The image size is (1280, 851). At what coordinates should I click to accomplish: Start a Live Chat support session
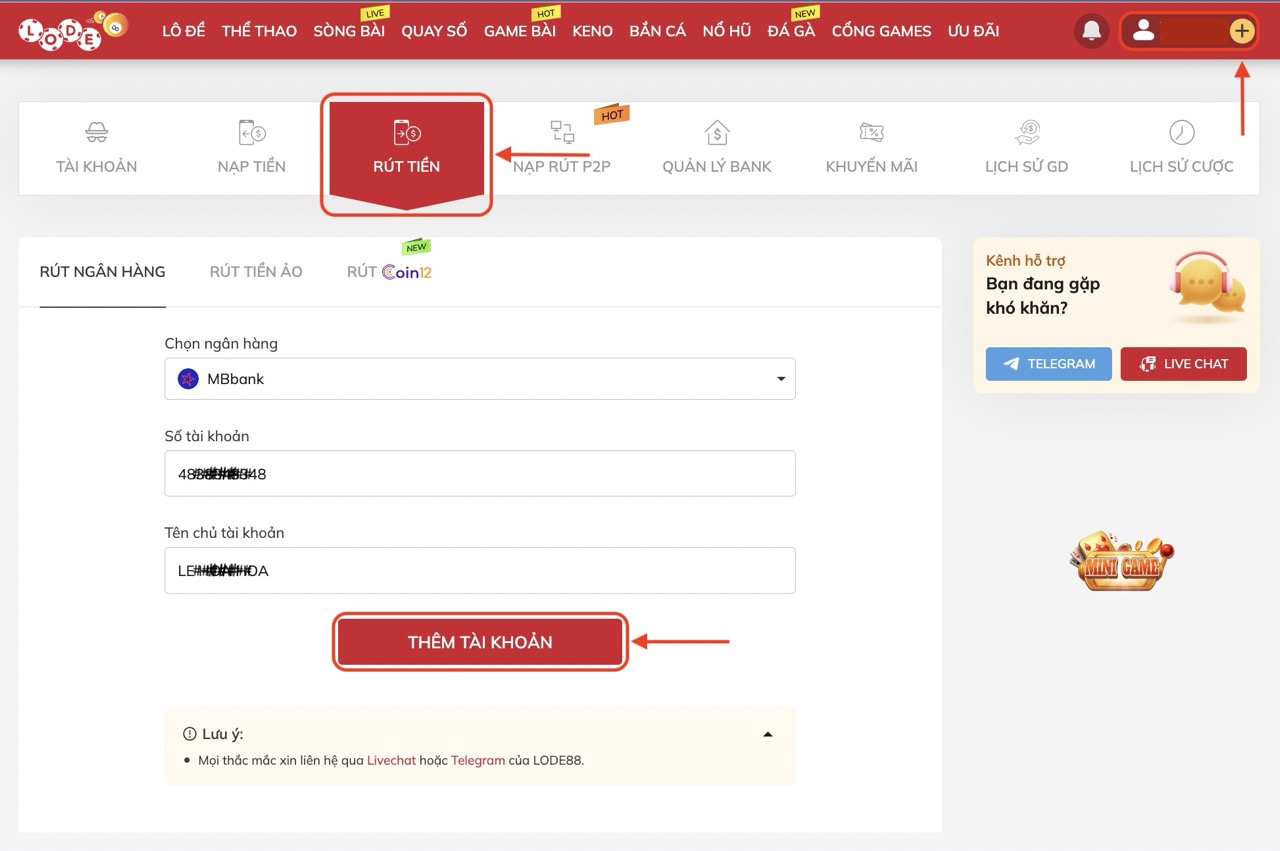pyautogui.click(x=1183, y=364)
